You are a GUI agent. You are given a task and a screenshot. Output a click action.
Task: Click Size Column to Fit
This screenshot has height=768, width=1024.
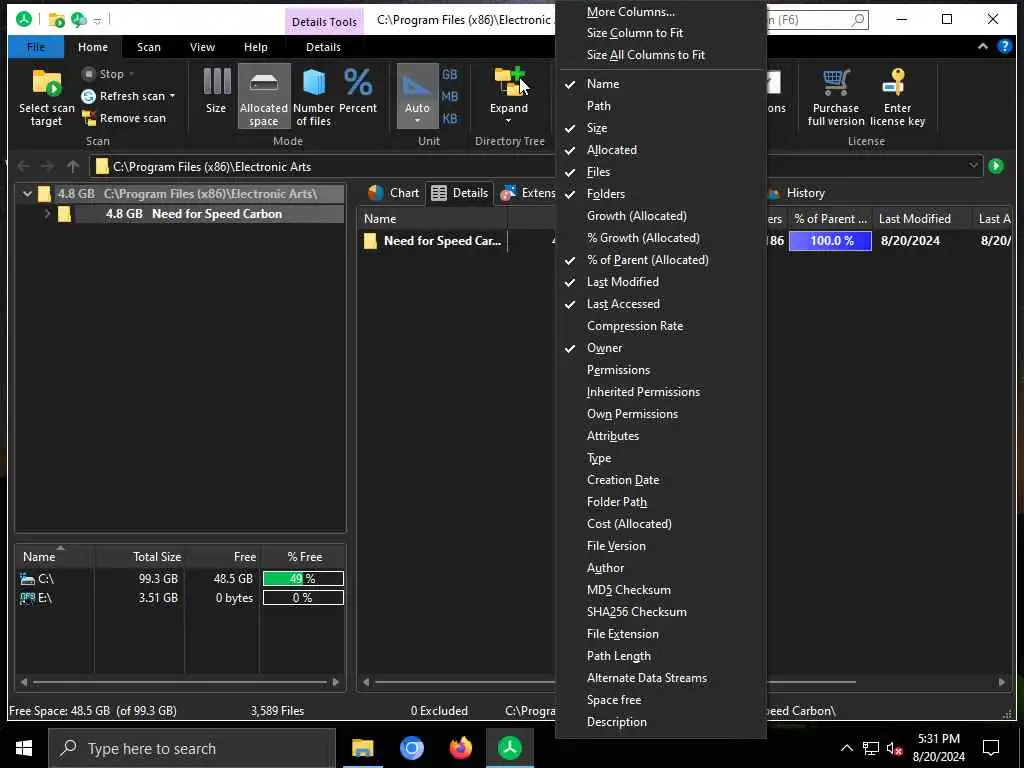[660, 33]
